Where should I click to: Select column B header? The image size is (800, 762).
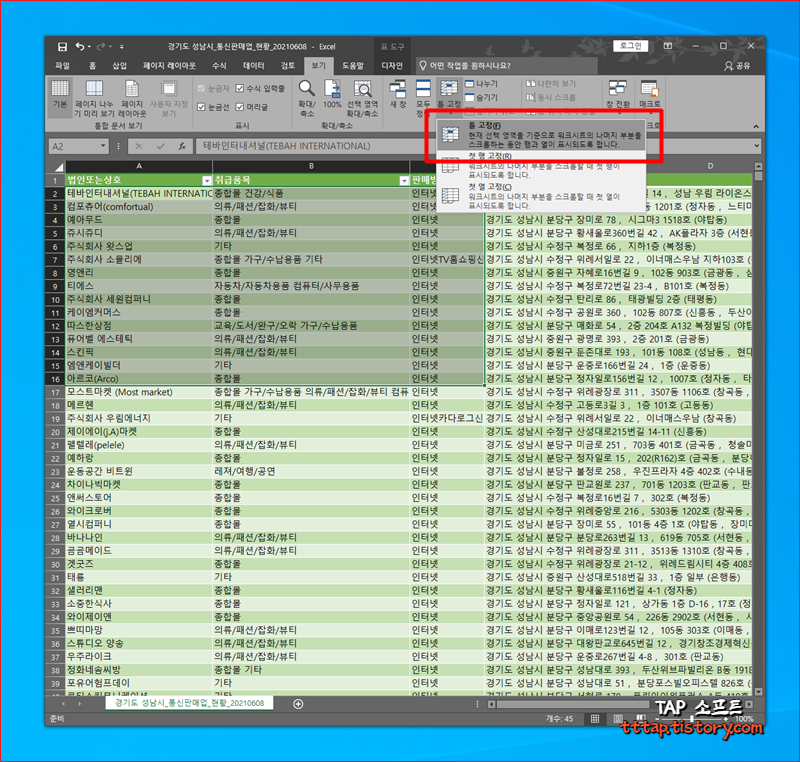pyautogui.click(x=311, y=166)
